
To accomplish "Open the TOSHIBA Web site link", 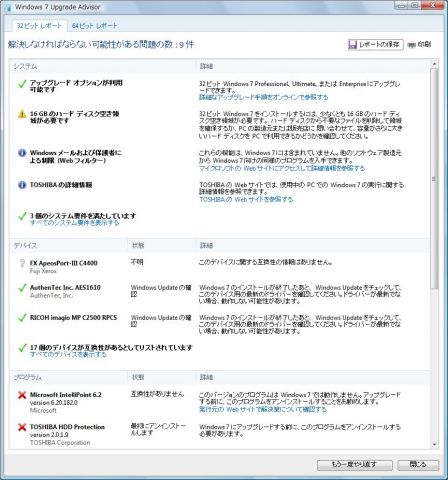I will coord(246,199).
